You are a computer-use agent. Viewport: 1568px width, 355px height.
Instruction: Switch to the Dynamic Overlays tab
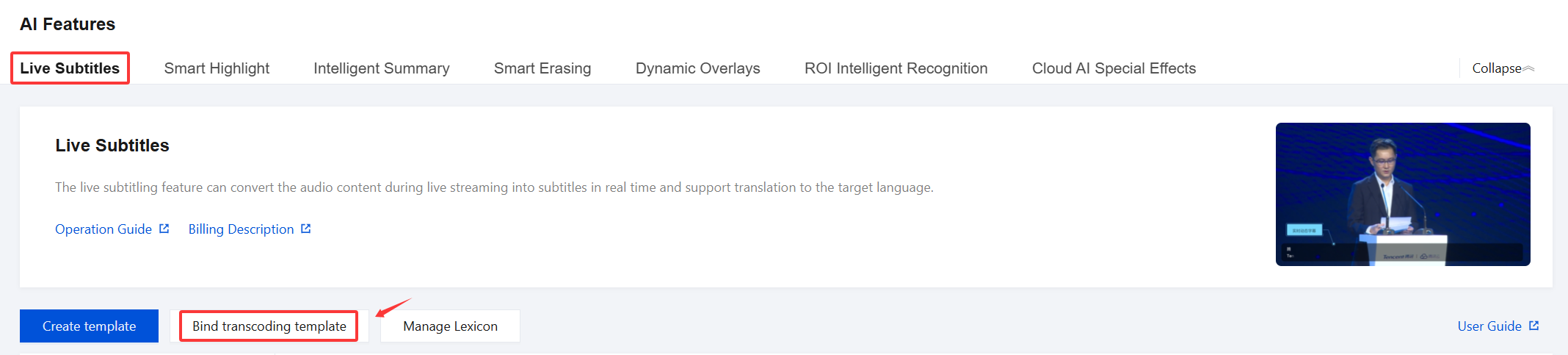coord(697,68)
